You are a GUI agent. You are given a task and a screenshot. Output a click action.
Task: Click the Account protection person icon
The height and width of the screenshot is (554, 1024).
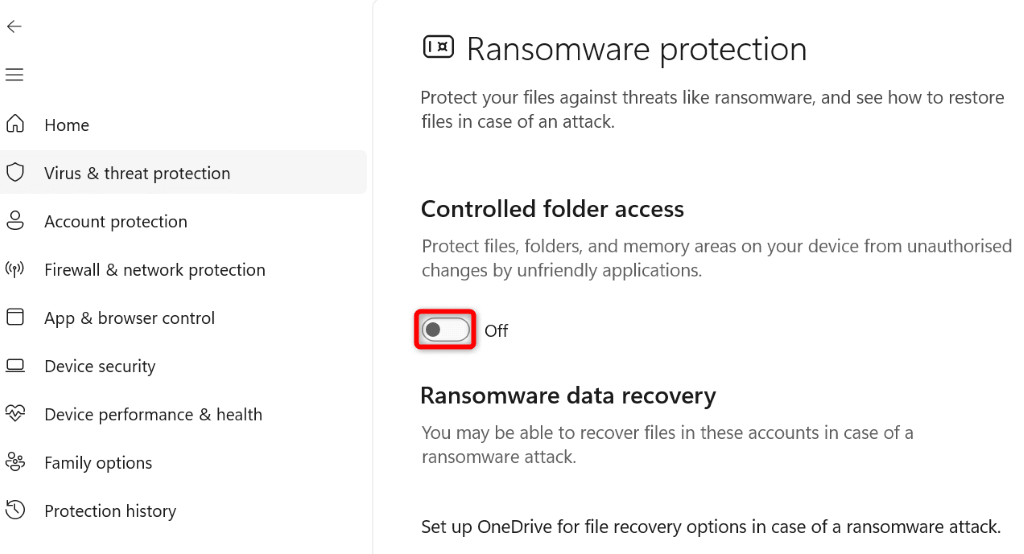click(15, 221)
